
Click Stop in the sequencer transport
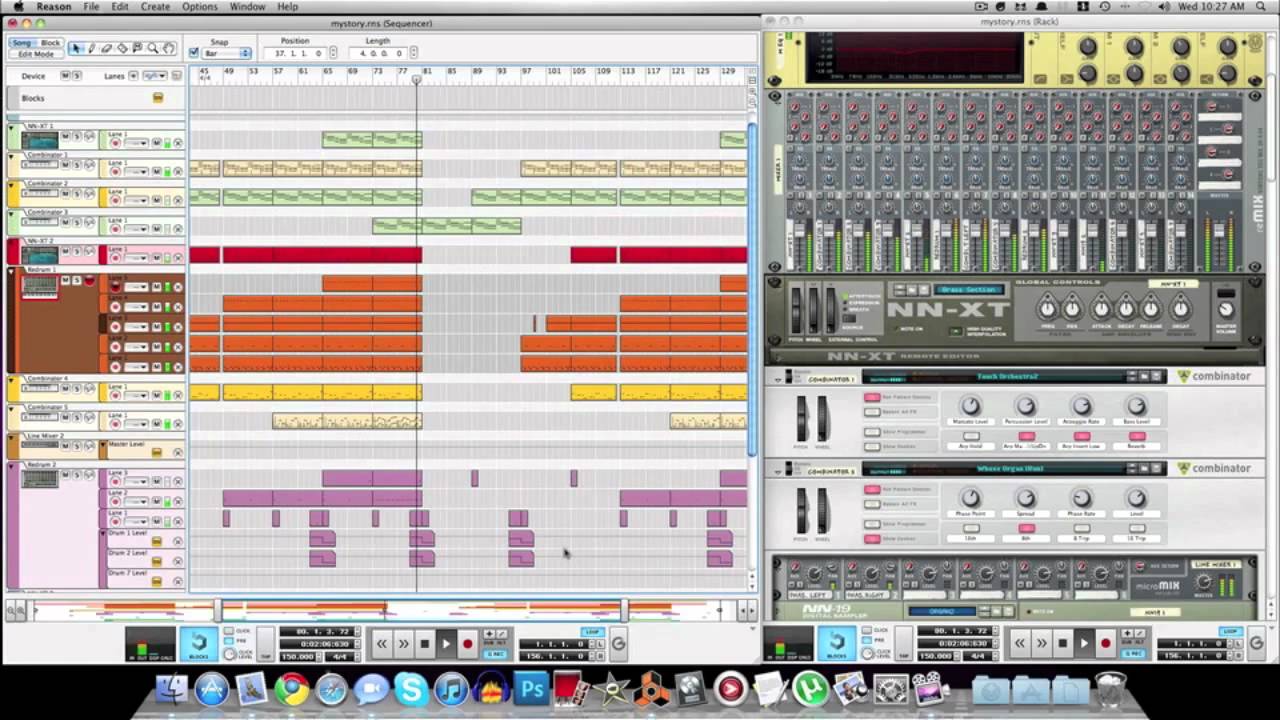pyautogui.click(x=425, y=644)
